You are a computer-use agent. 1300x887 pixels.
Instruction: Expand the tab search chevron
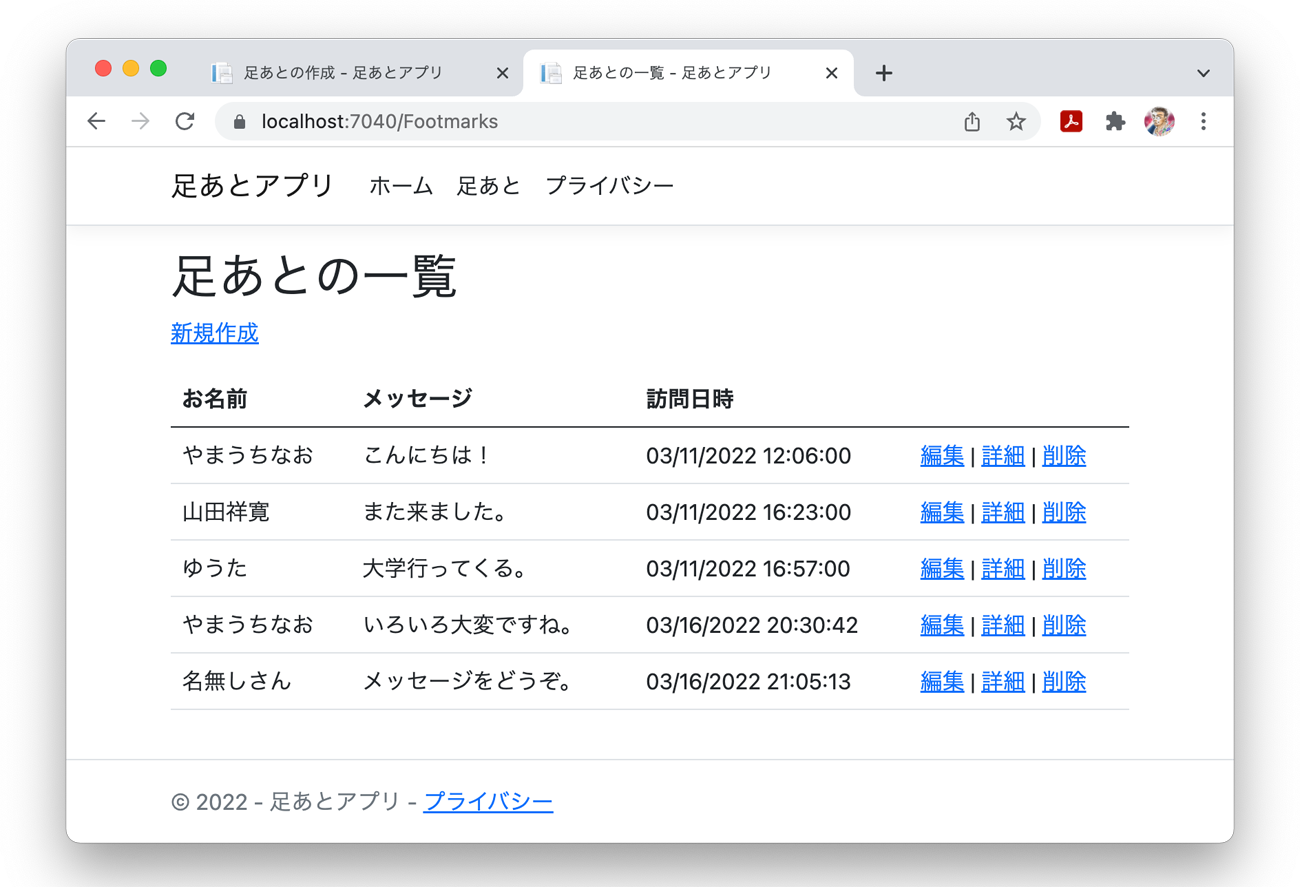(x=1203, y=73)
